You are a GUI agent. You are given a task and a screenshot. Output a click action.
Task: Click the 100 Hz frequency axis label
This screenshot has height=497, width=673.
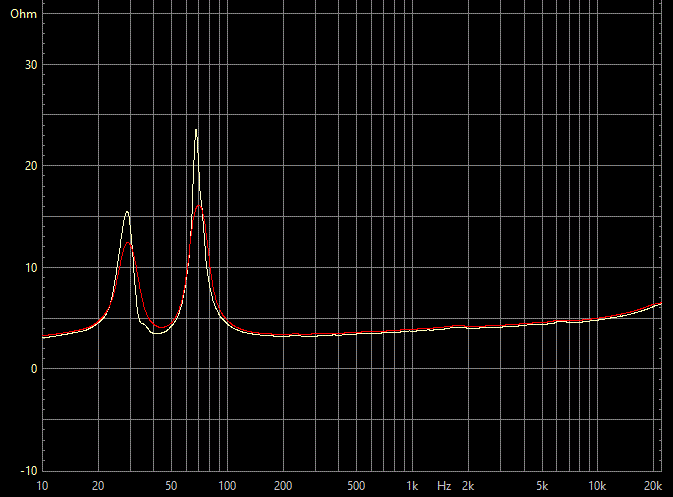[227, 486]
